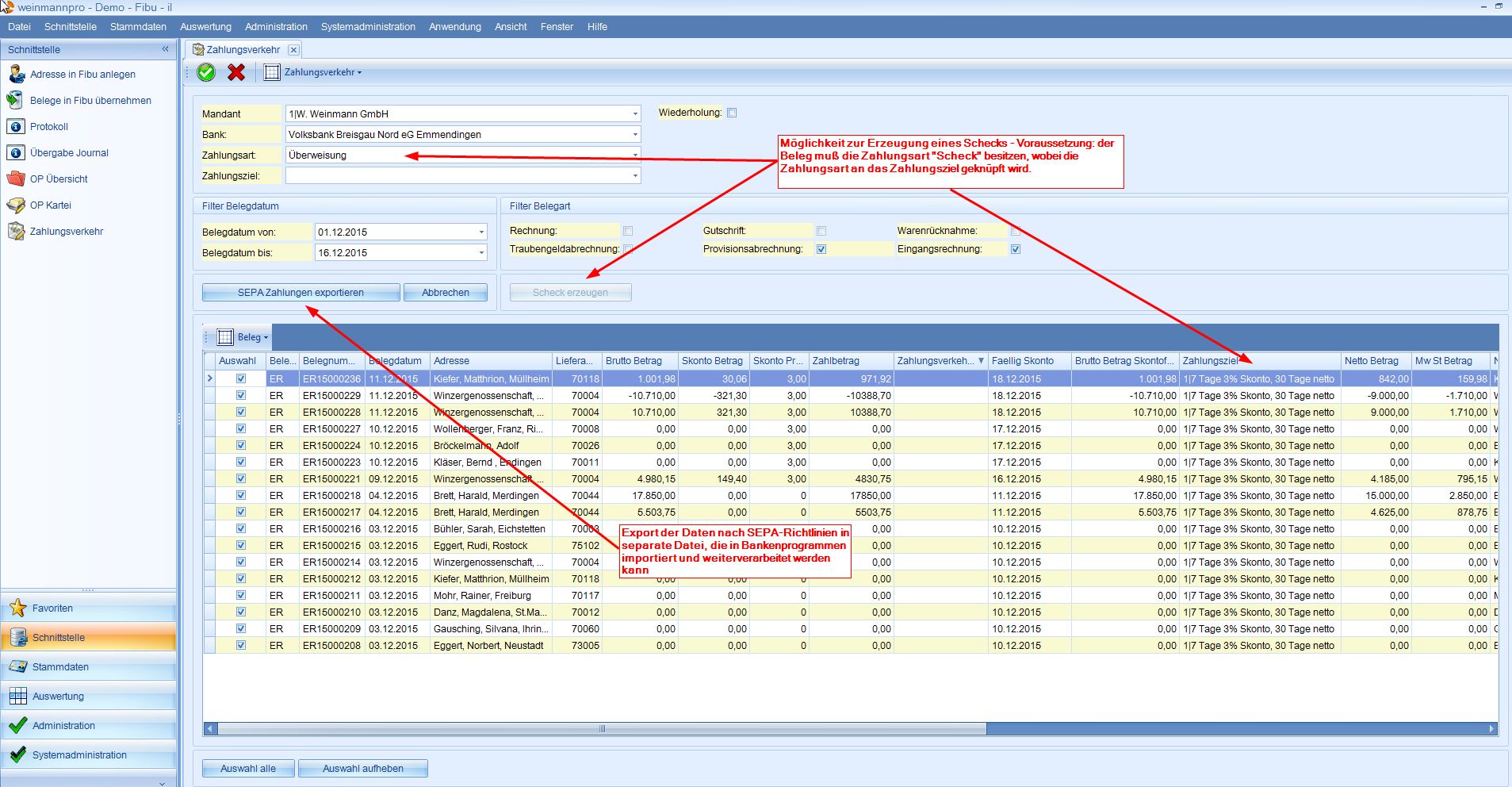
Task: Uncheck the Provisionsabrechnung filter checkbox
Action: [x=821, y=249]
